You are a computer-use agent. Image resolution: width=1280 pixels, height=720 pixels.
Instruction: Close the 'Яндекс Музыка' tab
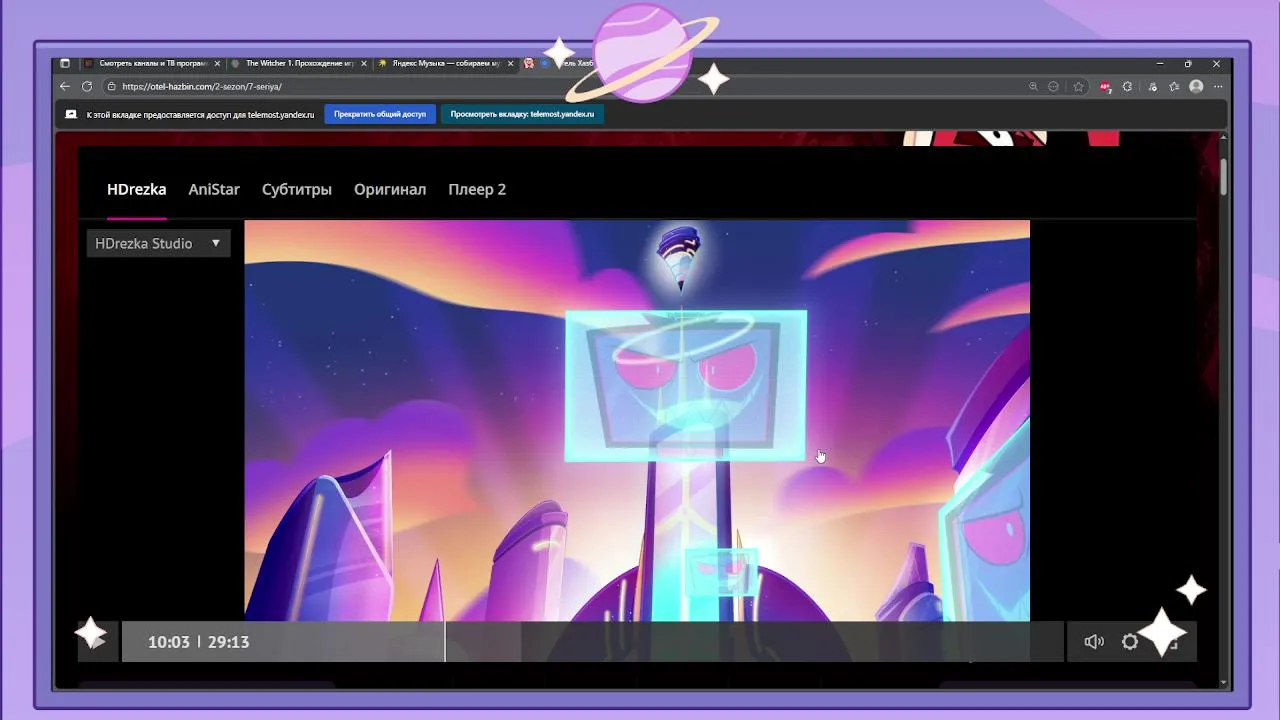pos(511,63)
